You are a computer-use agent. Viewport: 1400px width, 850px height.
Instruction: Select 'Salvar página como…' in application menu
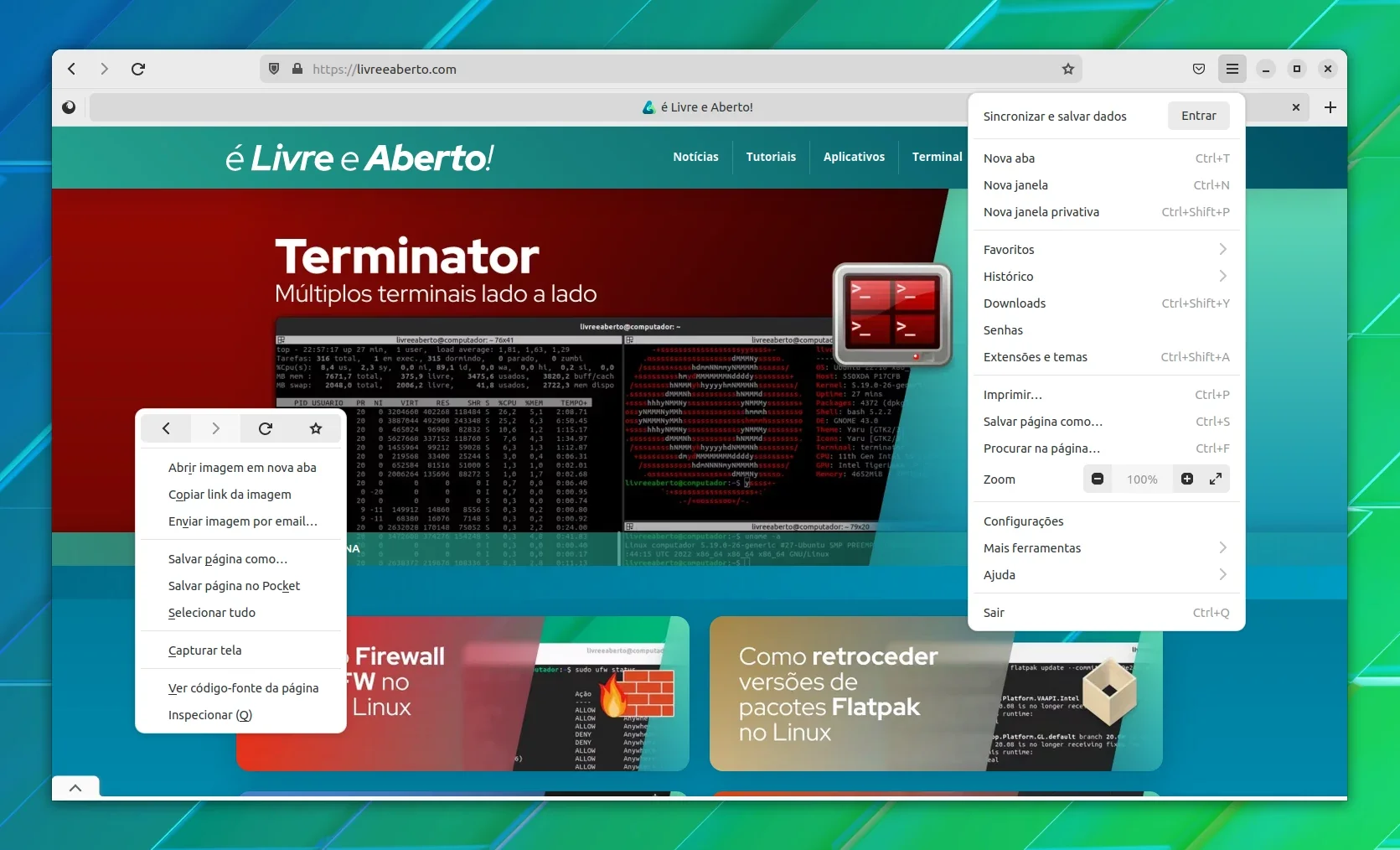(1106, 421)
